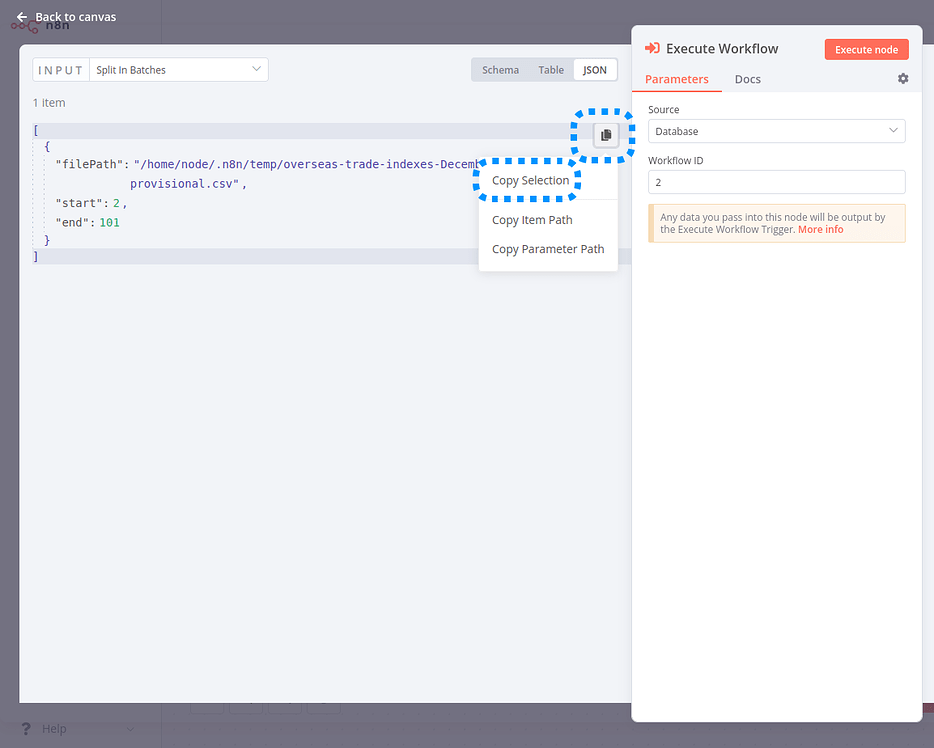Open the Docs tab
Screen dimensions: 934x748
(x=747, y=79)
